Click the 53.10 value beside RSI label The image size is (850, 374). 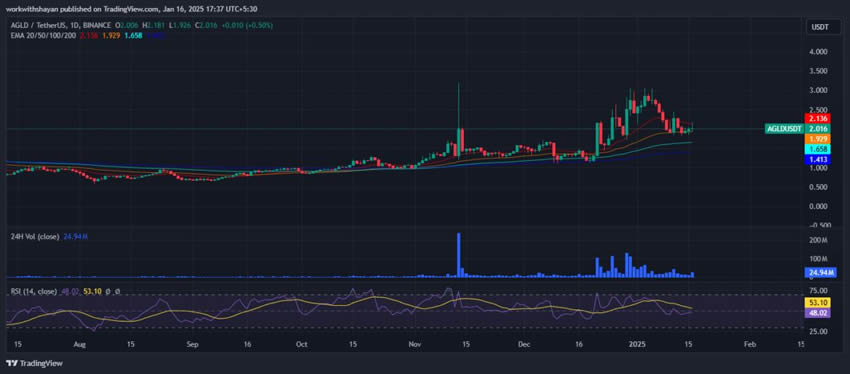94,292
